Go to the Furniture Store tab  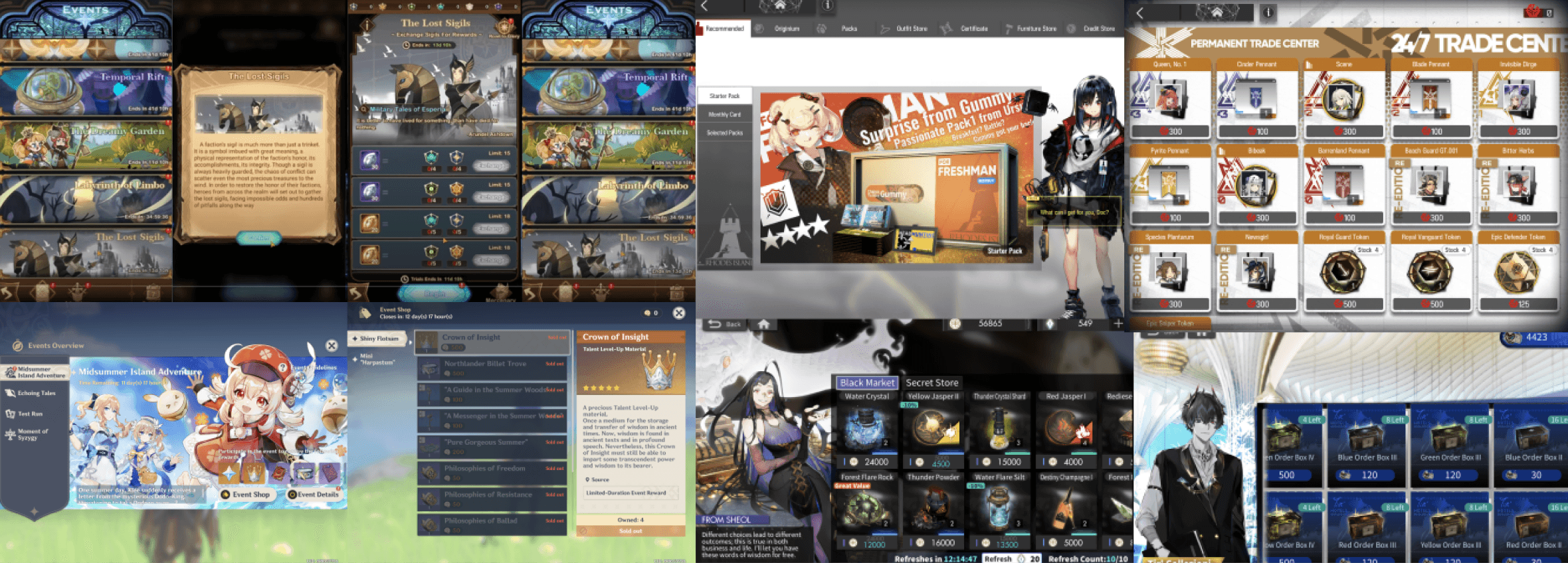pos(1031,29)
